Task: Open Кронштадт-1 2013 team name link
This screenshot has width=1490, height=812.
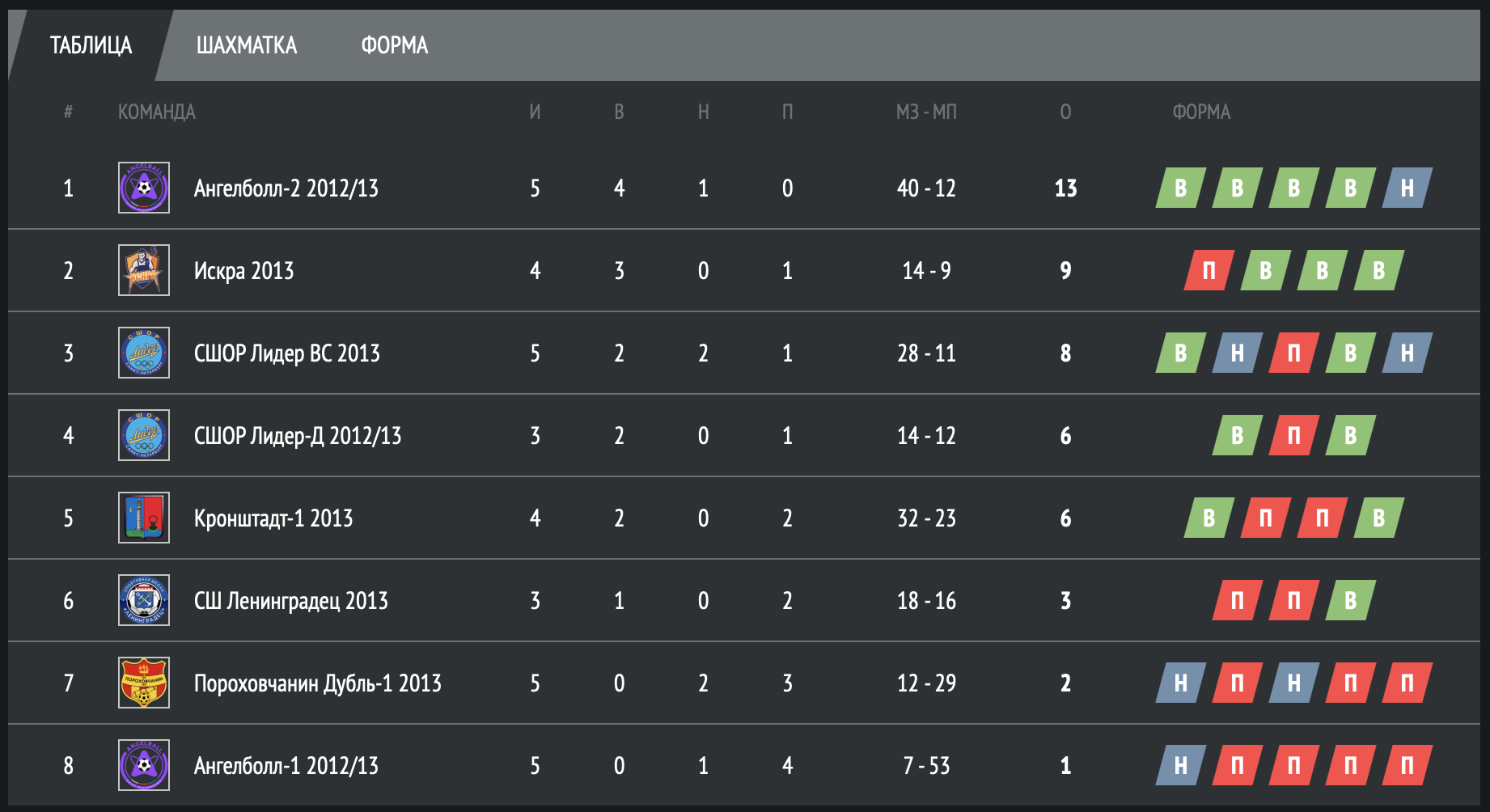Action: 273,518
